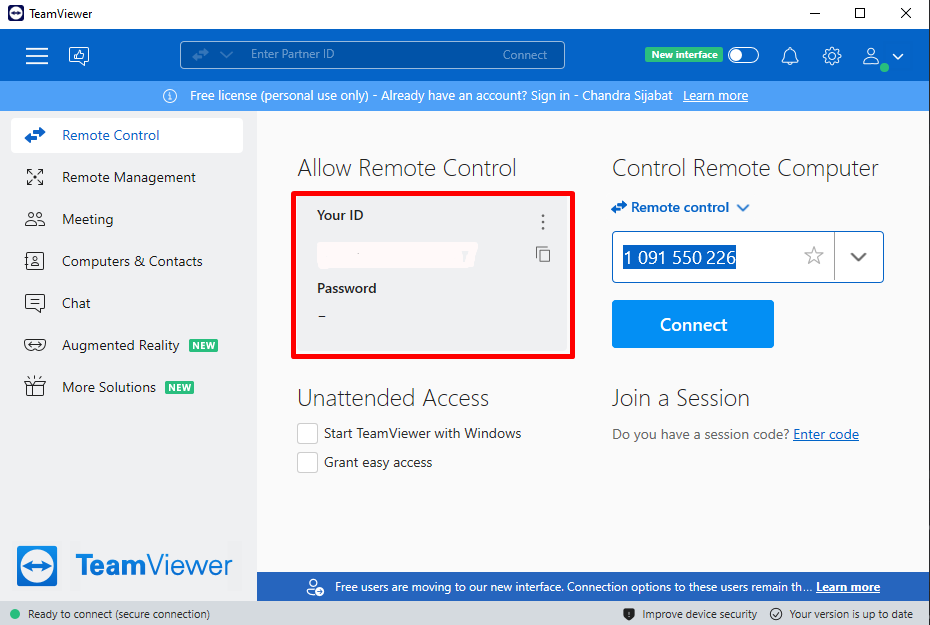Click Your version is up to date status
Image resolution: width=930 pixels, height=625 pixels.
pyautogui.click(x=851, y=614)
